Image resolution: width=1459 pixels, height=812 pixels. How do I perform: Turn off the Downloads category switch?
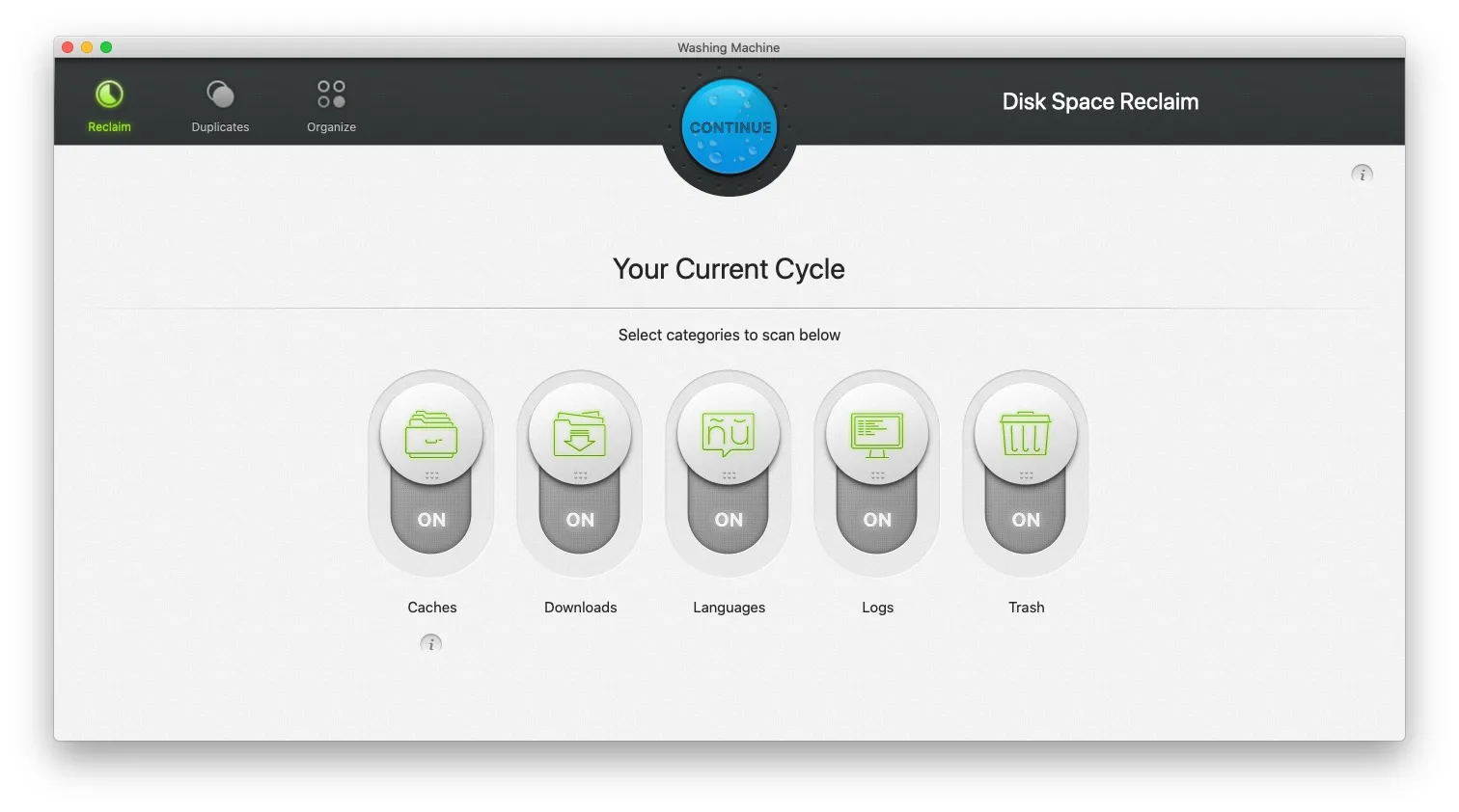[x=580, y=473]
